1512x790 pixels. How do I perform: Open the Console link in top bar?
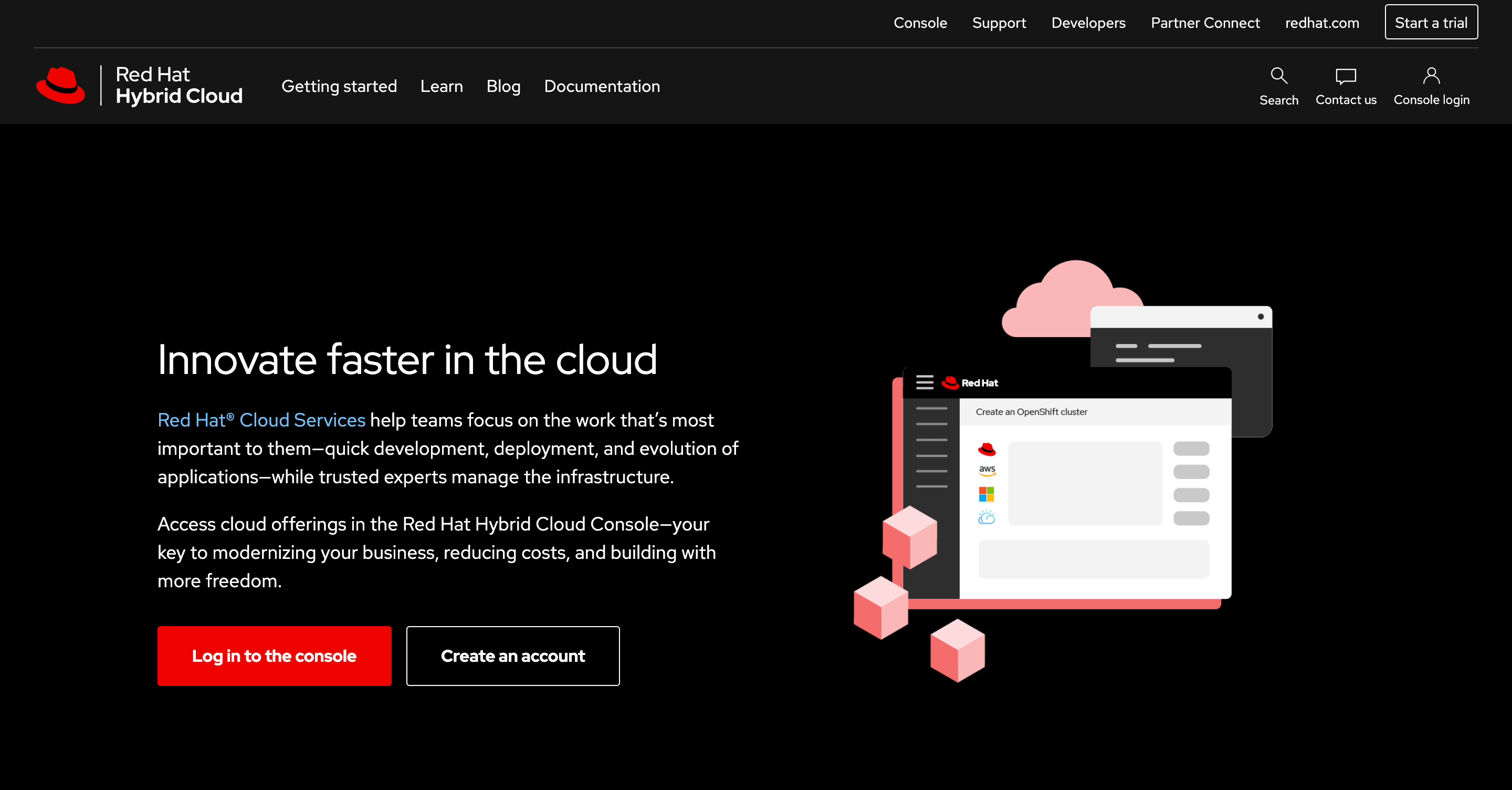(920, 23)
